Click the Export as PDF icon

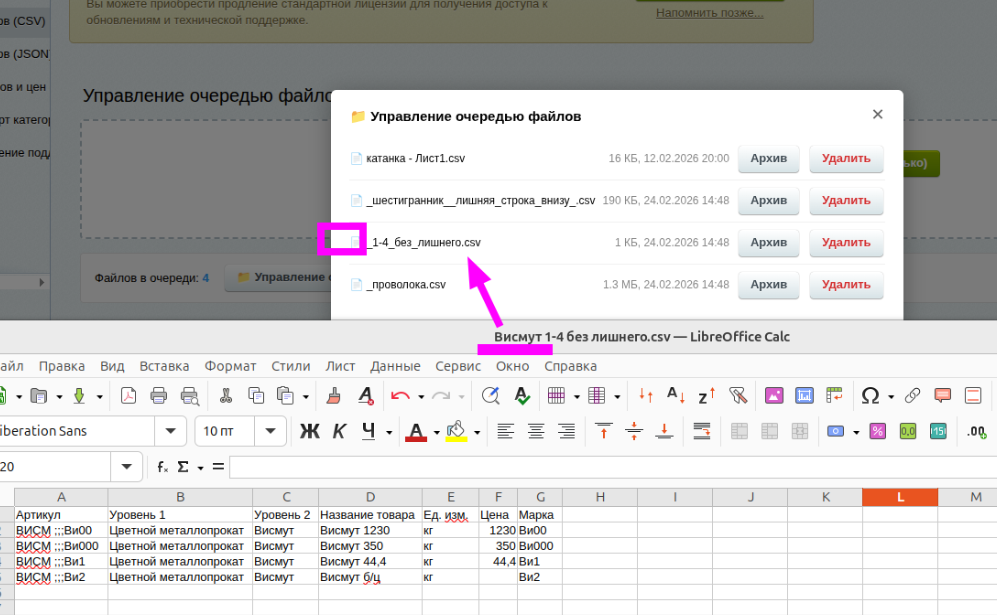[x=128, y=395]
